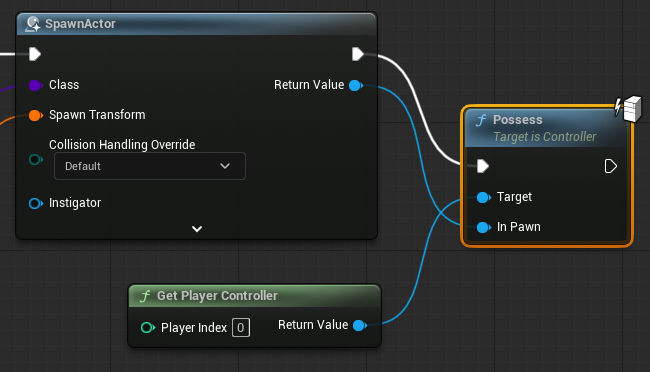The image size is (650, 372).
Task: Click the Player Index input pin
Action: (148, 328)
